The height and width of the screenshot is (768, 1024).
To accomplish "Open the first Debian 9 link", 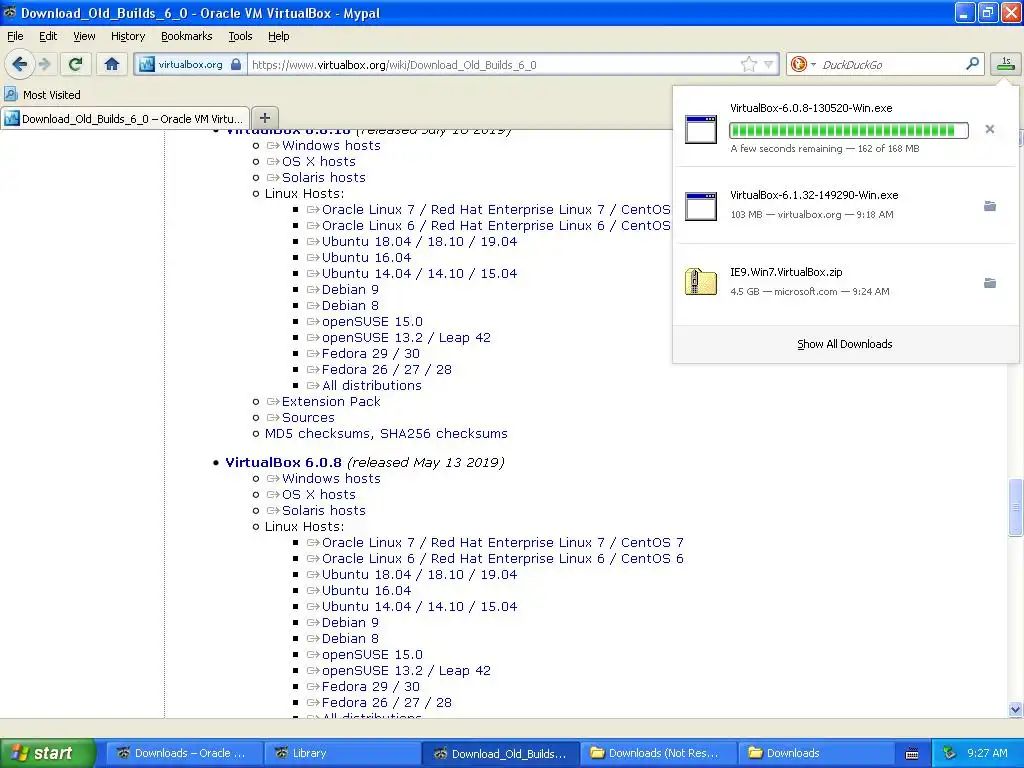I will (349, 289).
